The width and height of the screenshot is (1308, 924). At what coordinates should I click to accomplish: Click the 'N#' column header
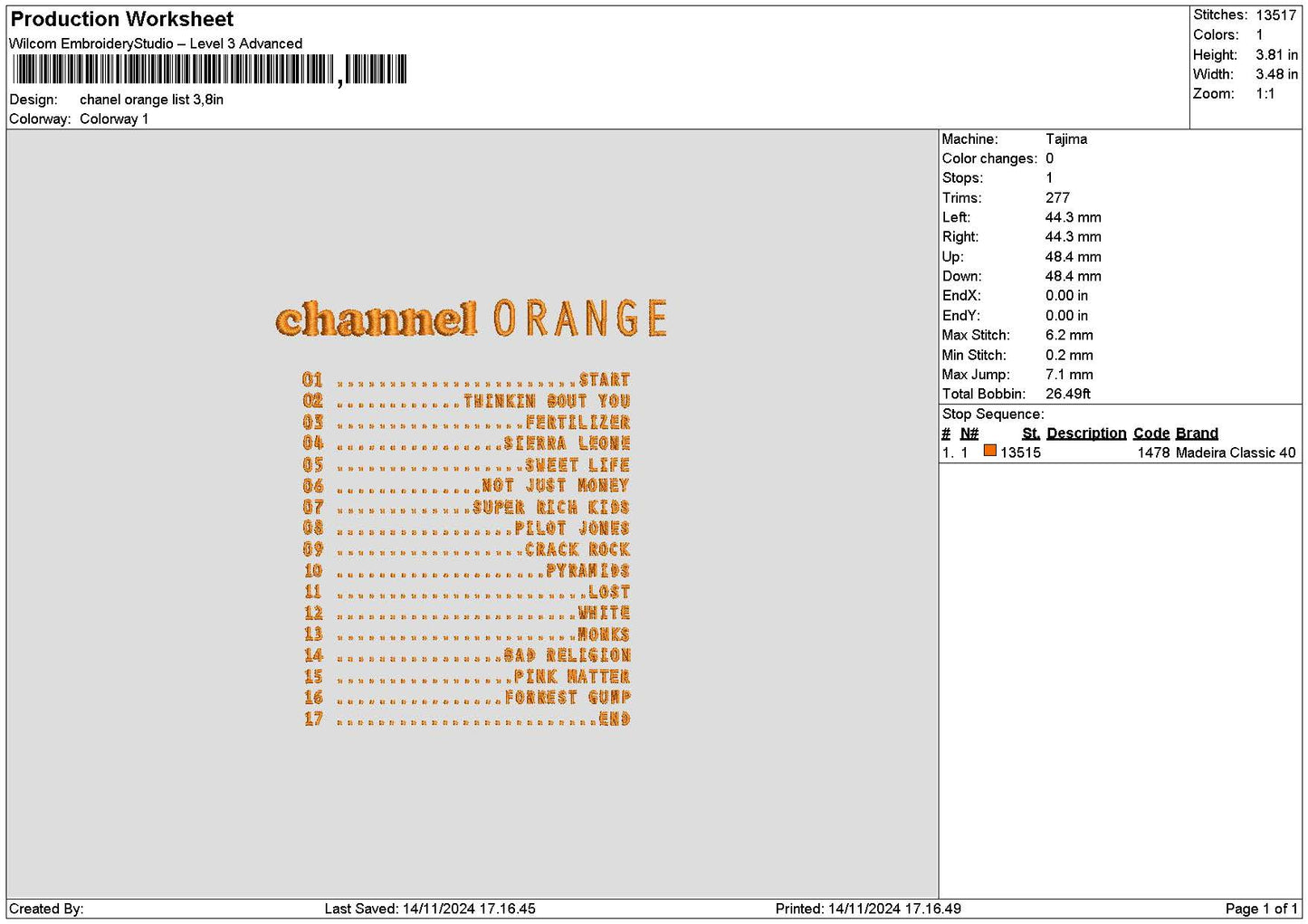pyautogui.click(x=969, y=433)
